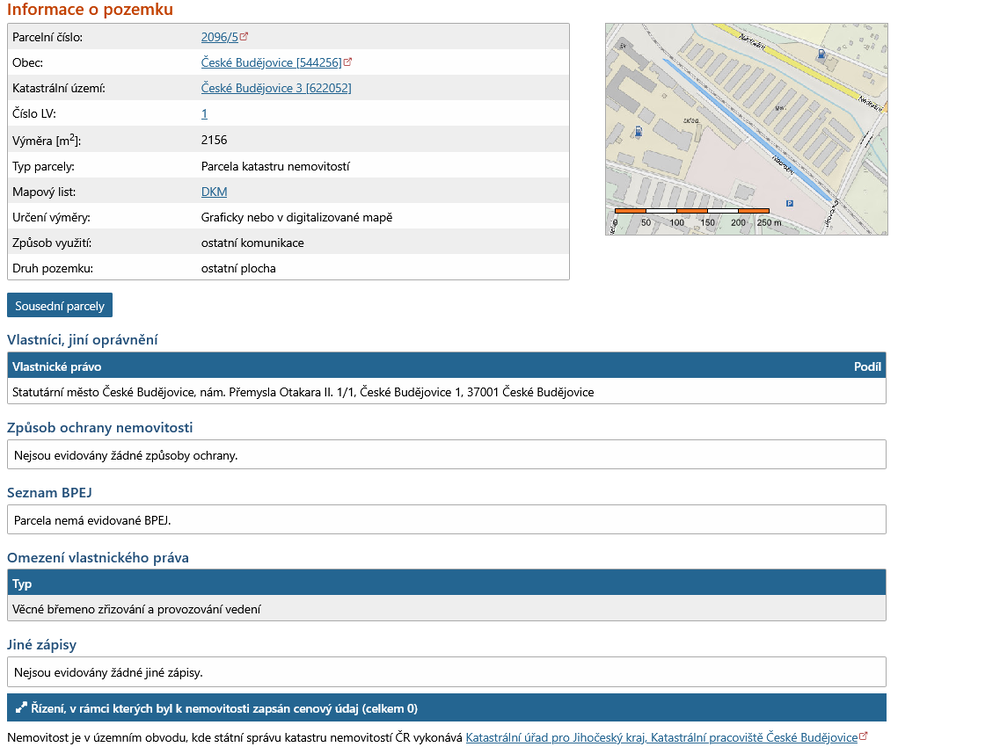This screenshot has height=754, width=1000.
Task: Click expand arrows icon in Řízení bar
Action: tap(21, 707)
